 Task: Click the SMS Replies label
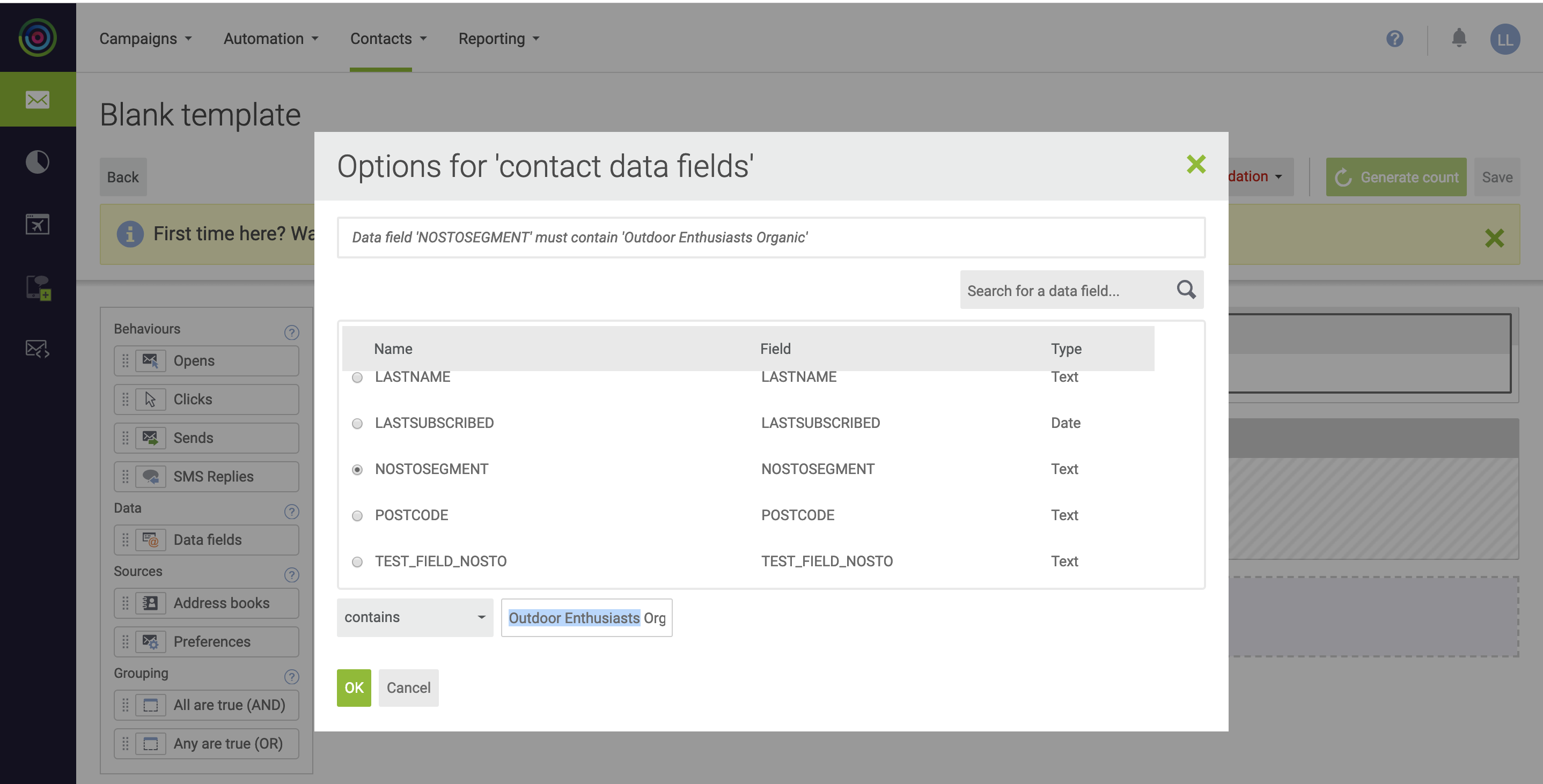(x=213, y=477)
